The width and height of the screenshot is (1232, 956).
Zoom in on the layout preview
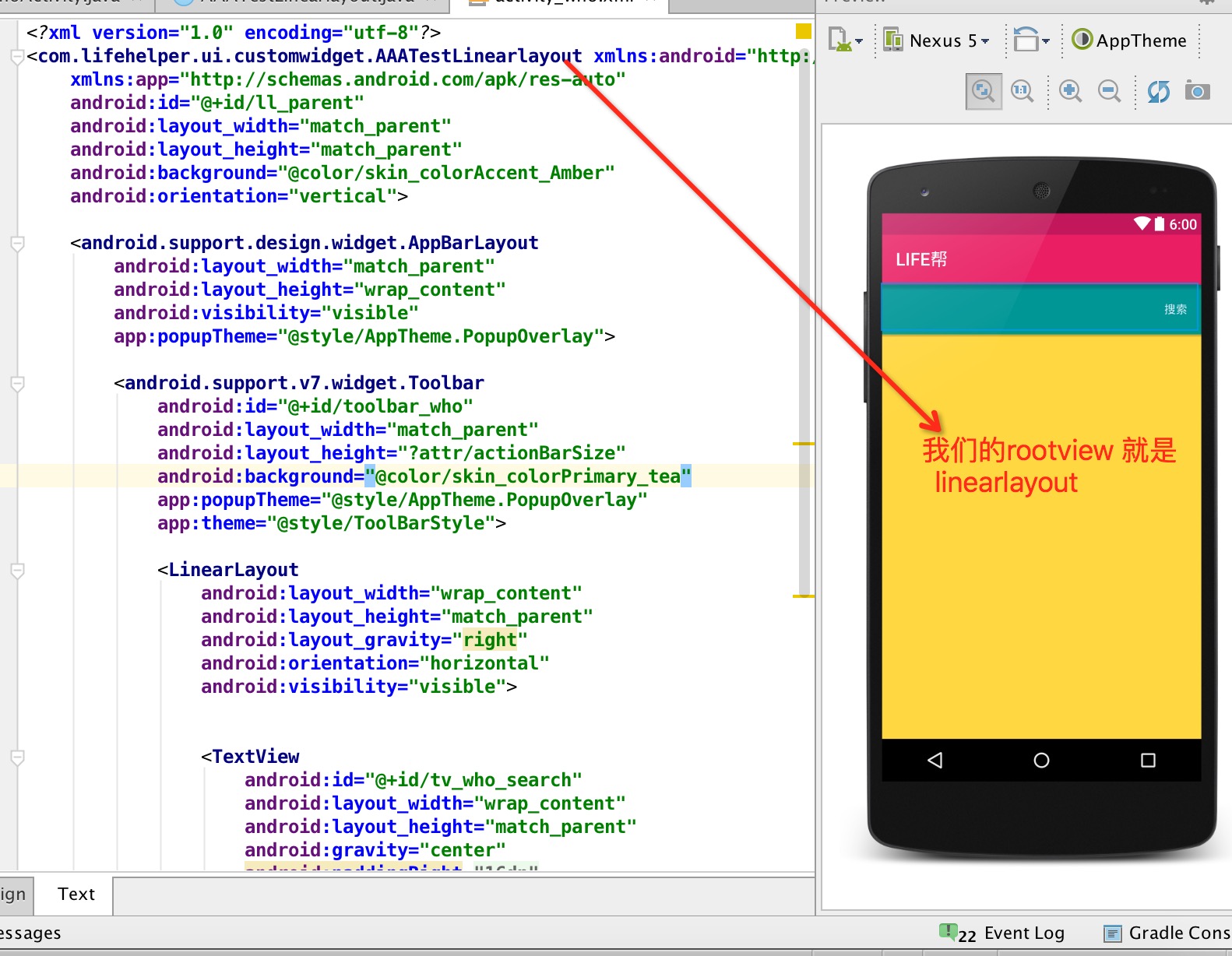pyautogui.click(x=1070, y=92)
